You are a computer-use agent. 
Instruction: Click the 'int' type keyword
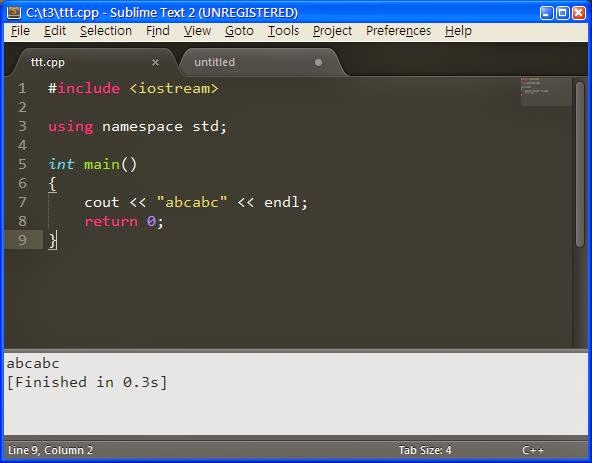pos(61,164)
